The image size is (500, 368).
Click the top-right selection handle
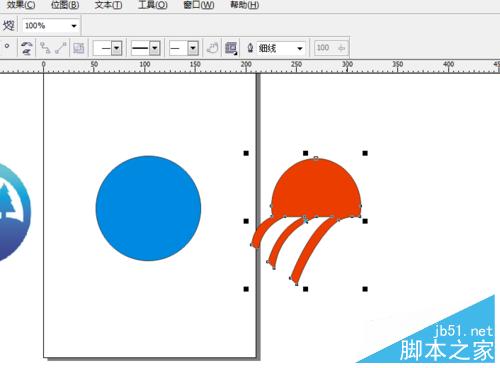[x=365, y=153]
